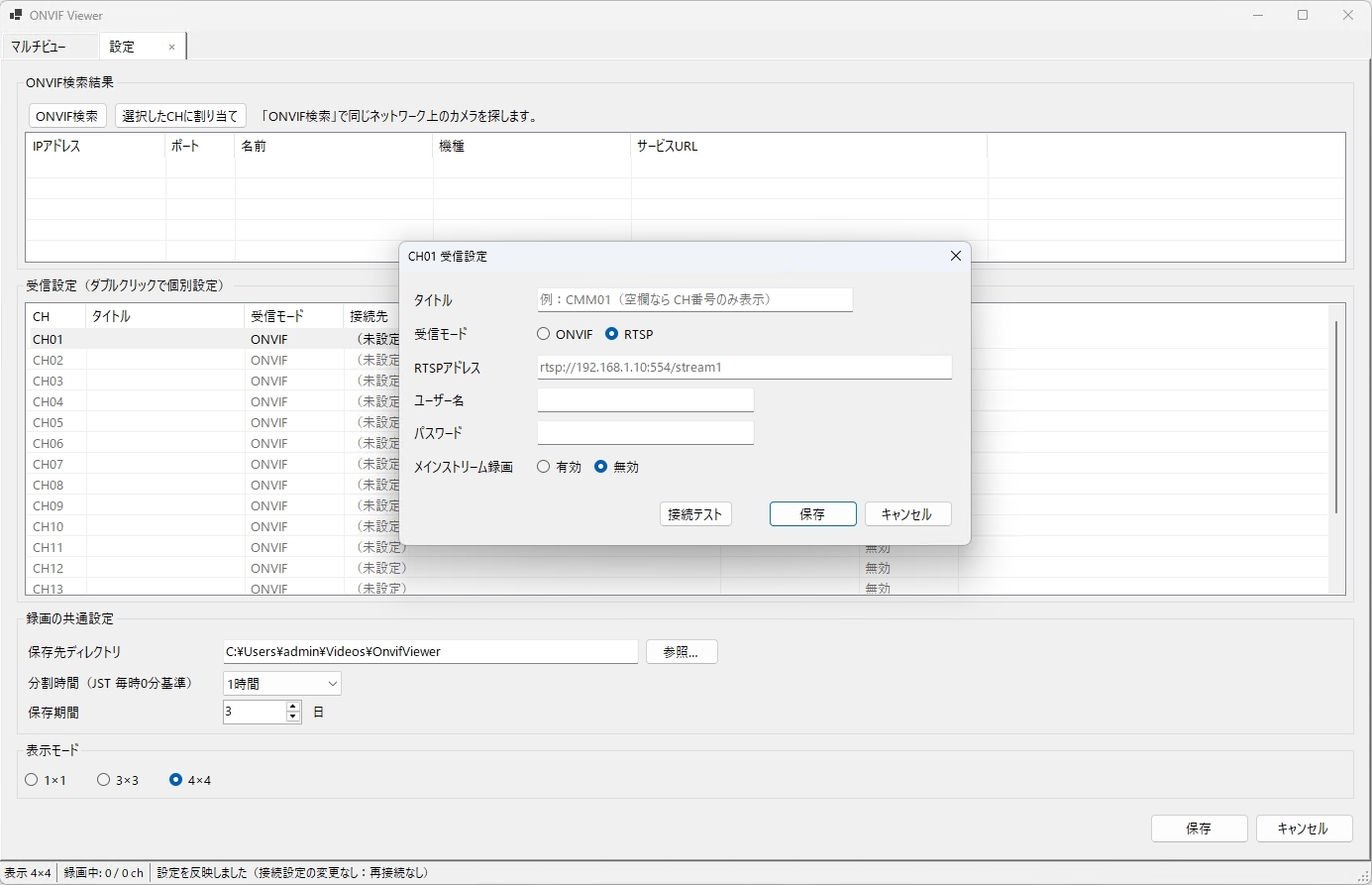Click the ユーザー名 input field
1372x885 pixels.
tap(645, 399)
